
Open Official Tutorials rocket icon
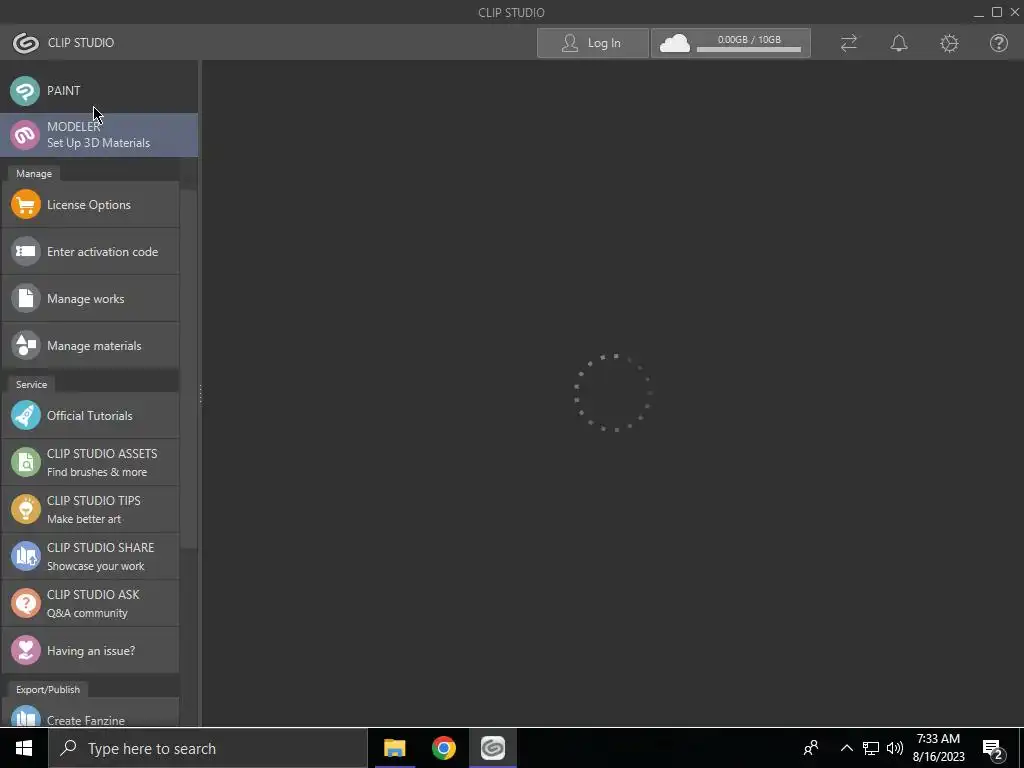coord(25,416)
